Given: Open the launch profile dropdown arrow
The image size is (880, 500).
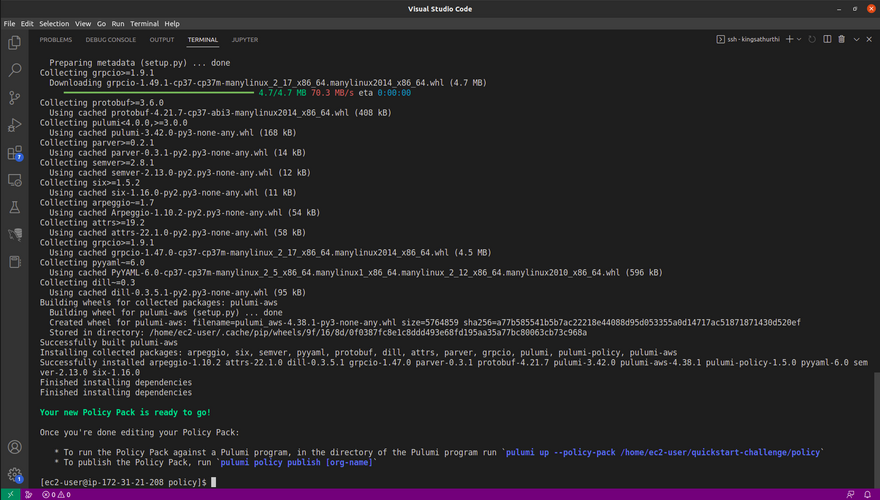Looking at the screenshot, I should tap(800, 39).
